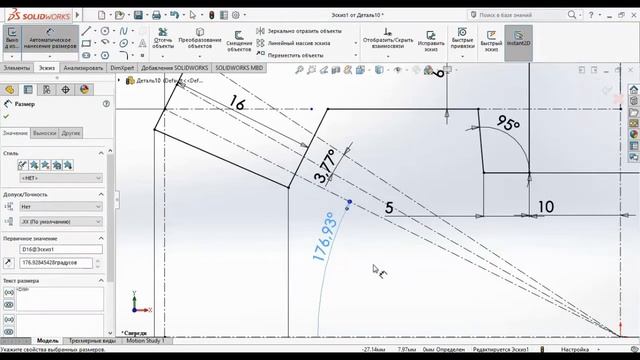Open the dropdown arrow under Smart Dimension
This screenshot has height=360, width=640.
click(x=50, y=56)
